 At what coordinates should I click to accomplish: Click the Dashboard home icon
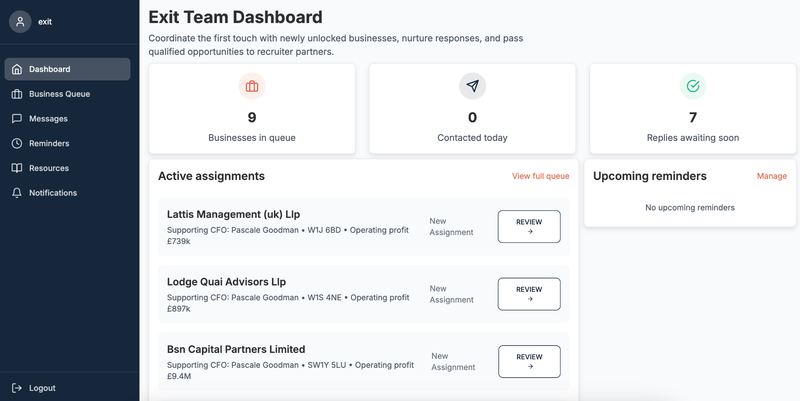tap(17, 69)
